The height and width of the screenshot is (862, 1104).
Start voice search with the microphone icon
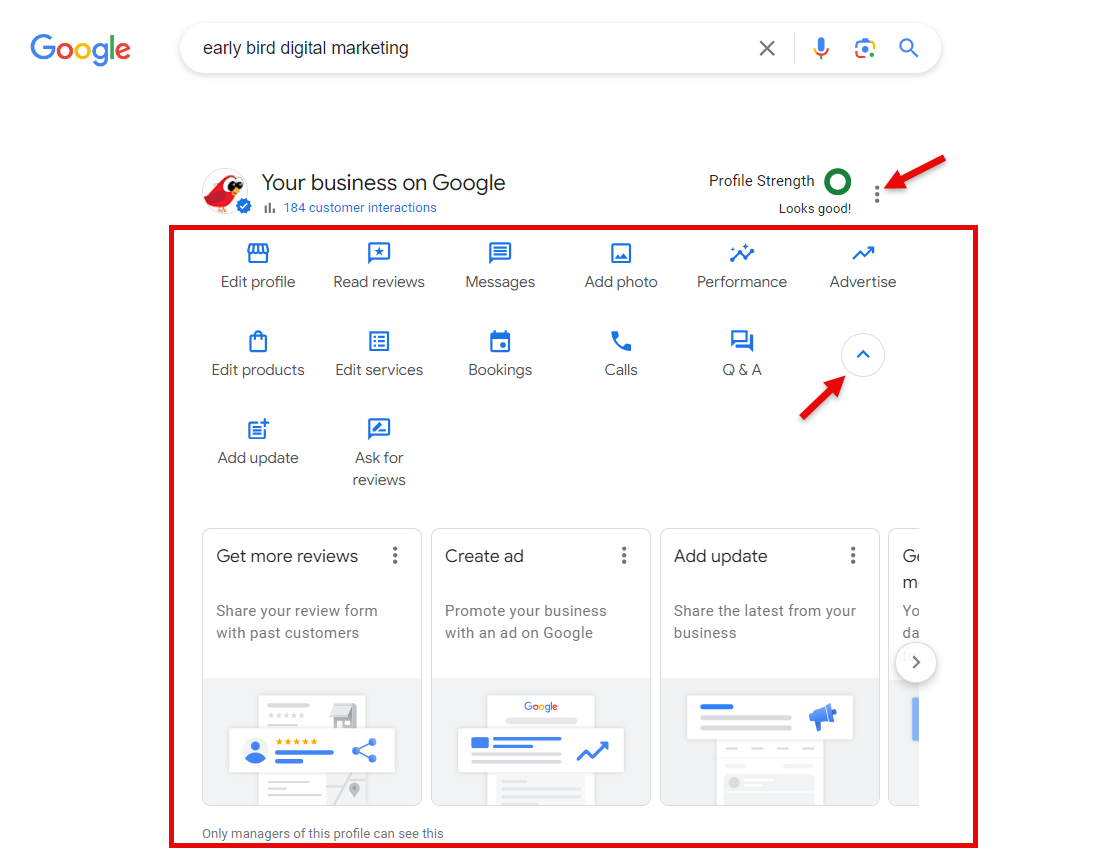coord(821,48)
